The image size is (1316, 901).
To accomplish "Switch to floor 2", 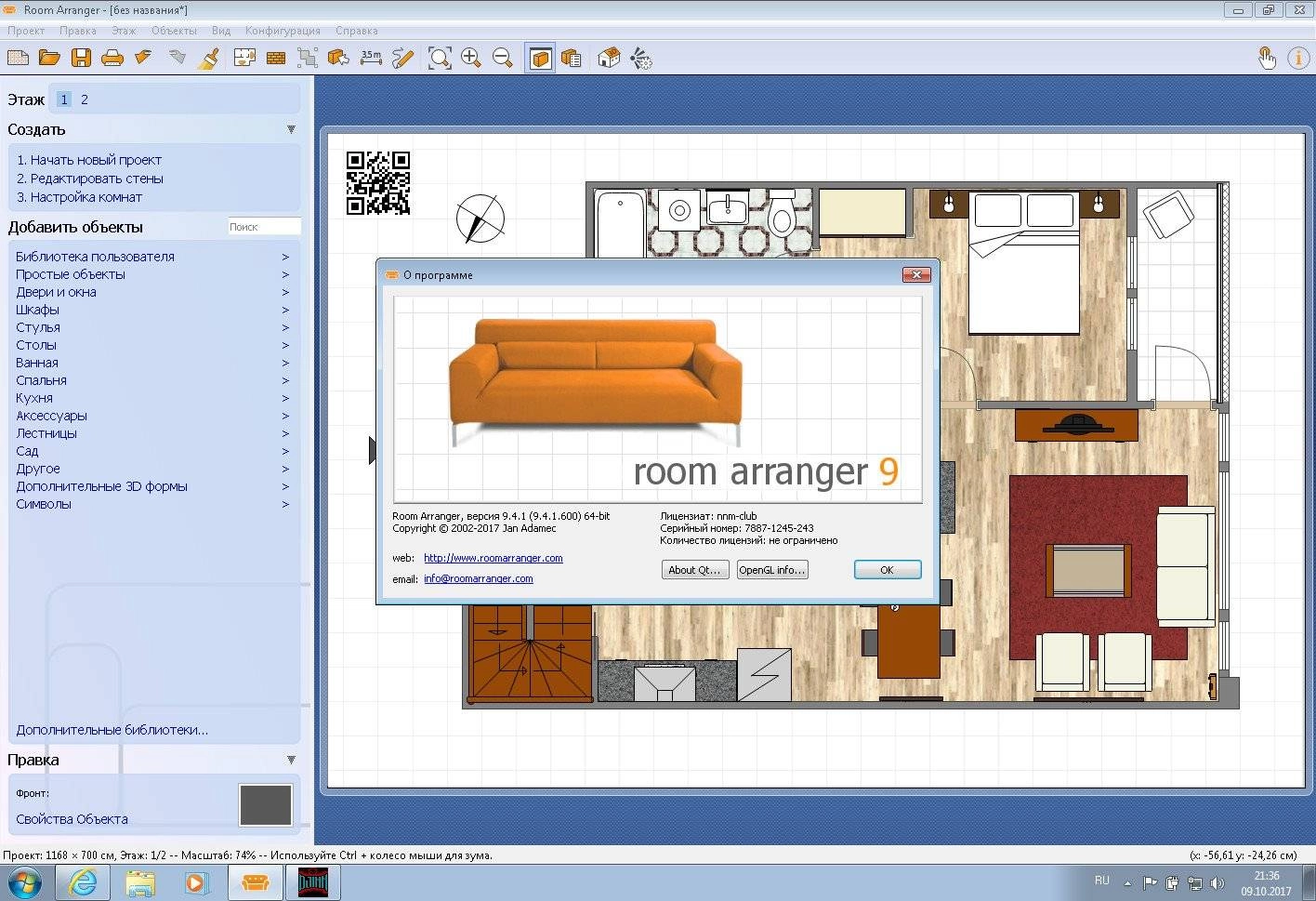I will (x=85, y=99).
